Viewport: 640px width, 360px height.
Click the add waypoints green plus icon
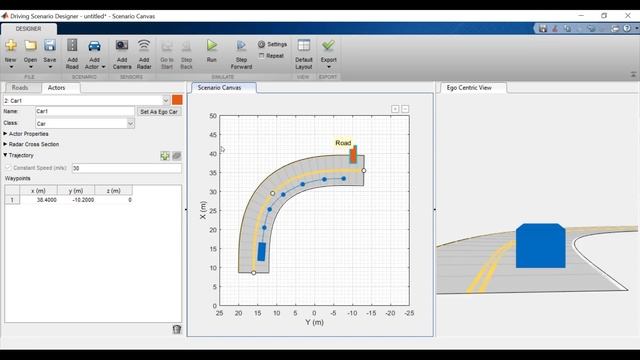pyautogui.click(x=165, y=156)
